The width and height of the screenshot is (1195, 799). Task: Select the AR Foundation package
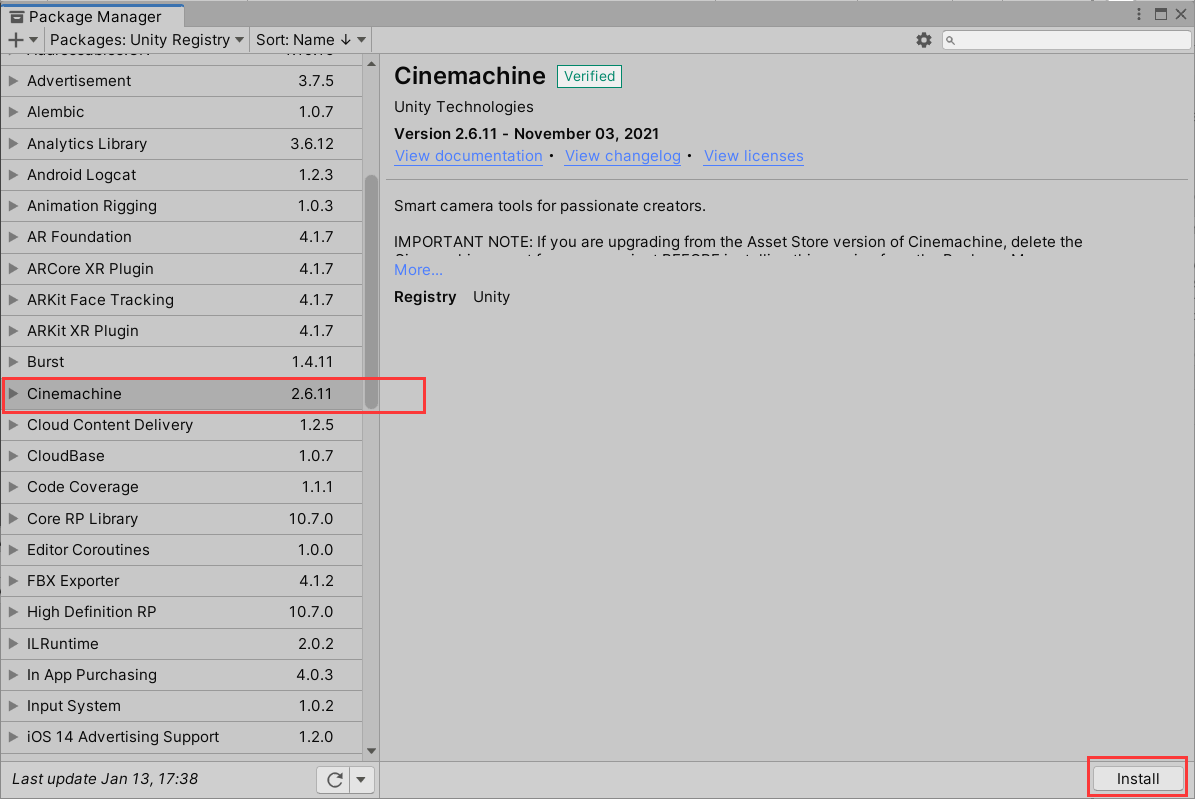pos(181,237)
